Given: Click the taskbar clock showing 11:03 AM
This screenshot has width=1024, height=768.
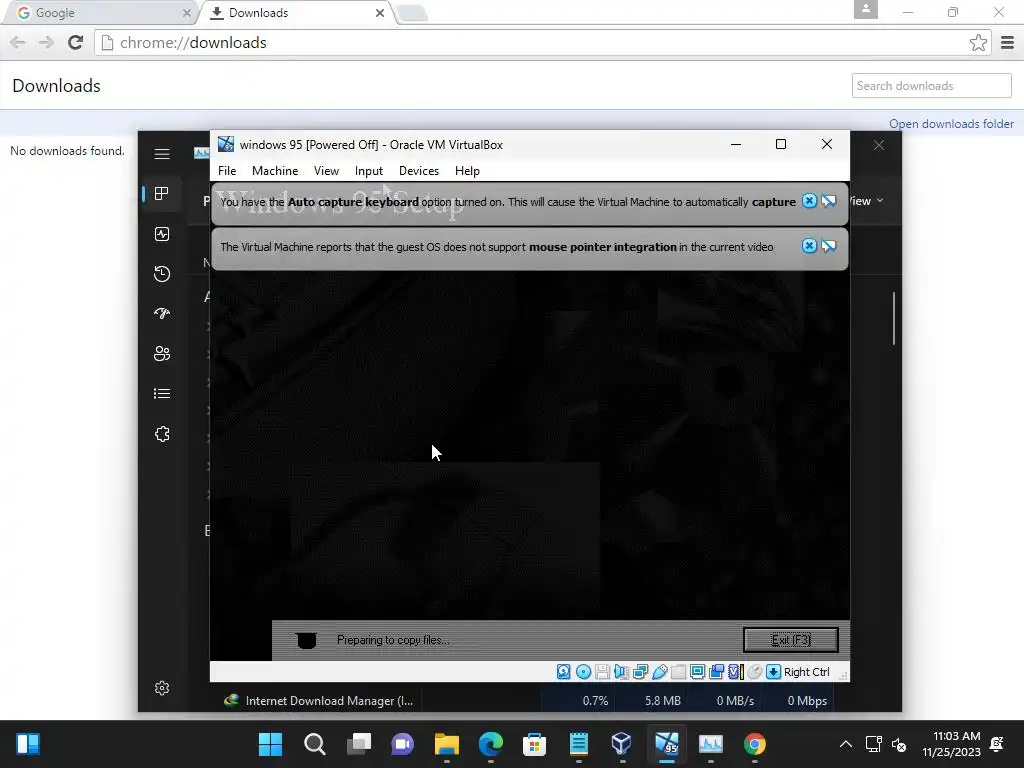Looking at the screenshot, I should pos(952,744).
